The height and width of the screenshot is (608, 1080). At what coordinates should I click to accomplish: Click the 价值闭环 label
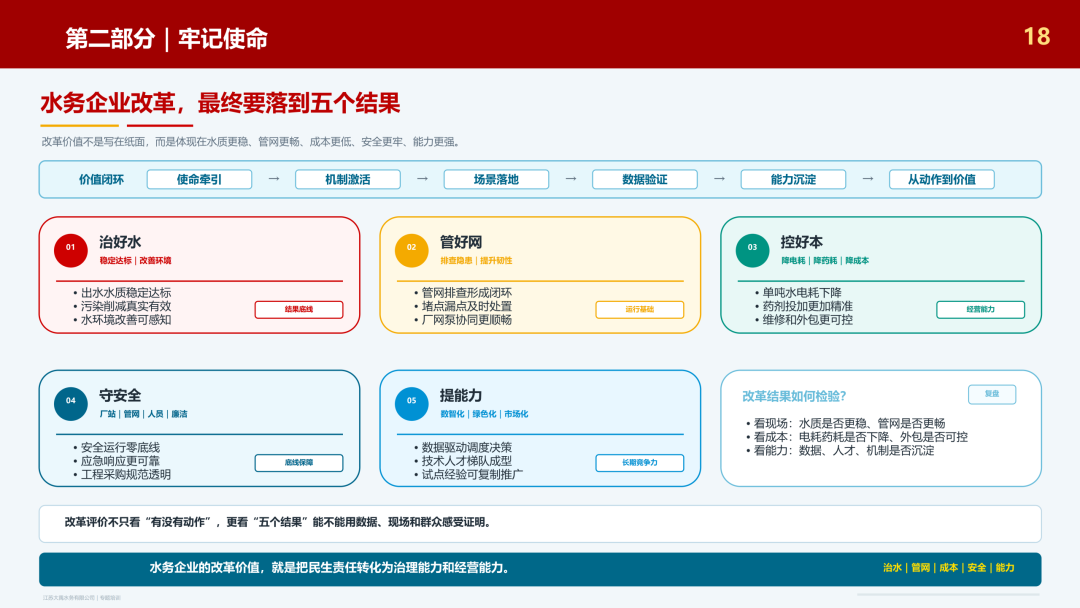point(101,180)
